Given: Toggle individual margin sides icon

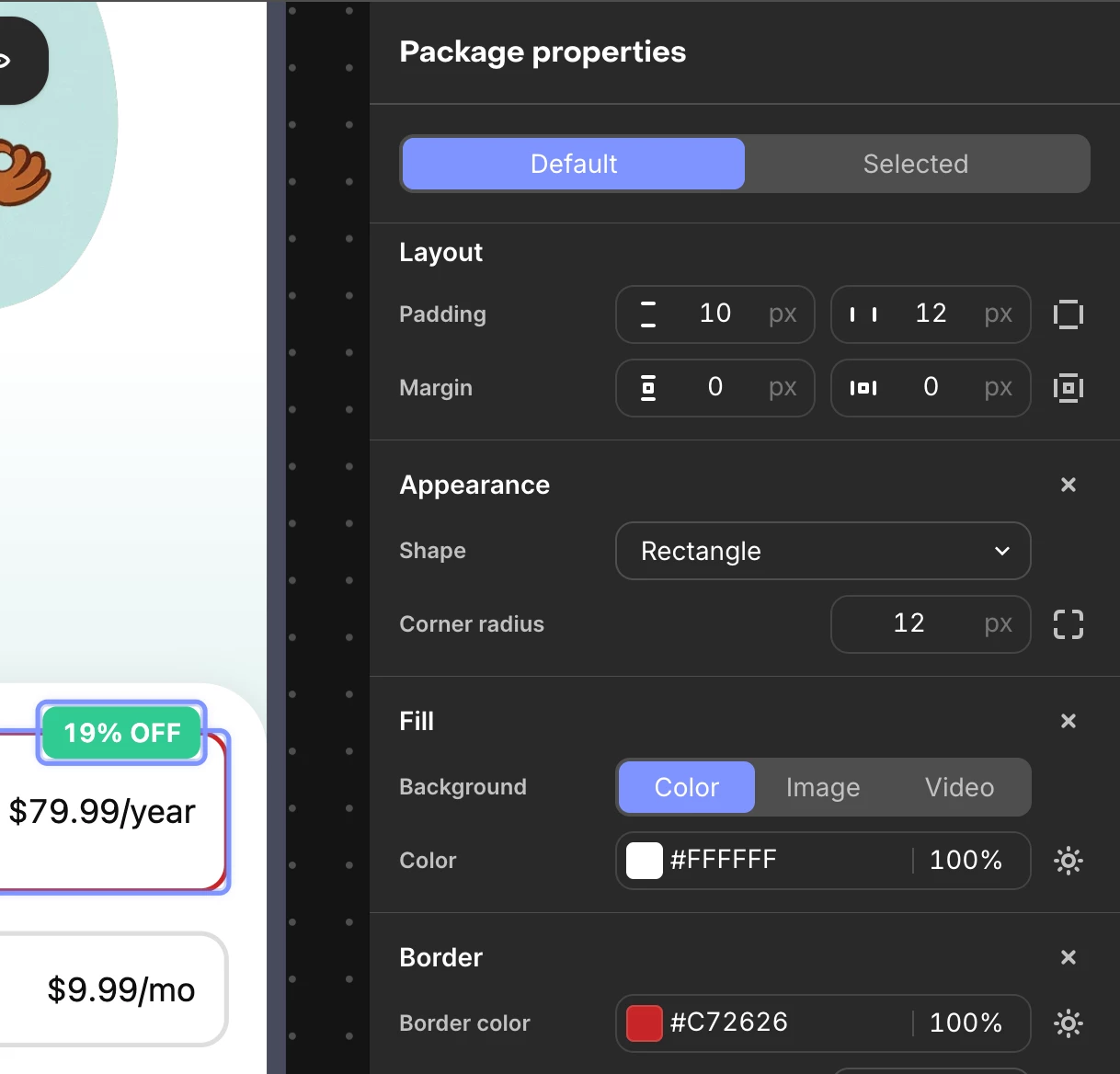Looking at the screenshot, I should (1068, 388).
